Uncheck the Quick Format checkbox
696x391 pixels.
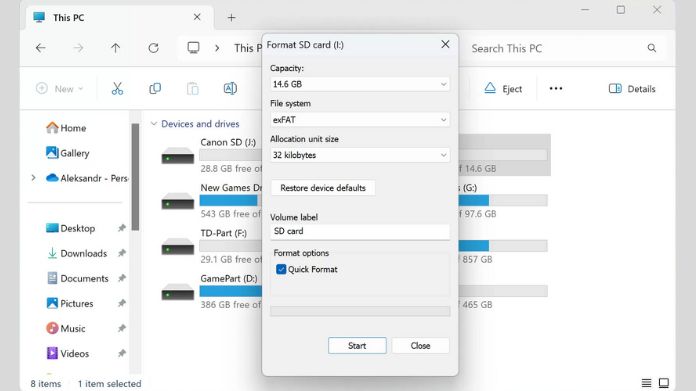pos(281,269)
